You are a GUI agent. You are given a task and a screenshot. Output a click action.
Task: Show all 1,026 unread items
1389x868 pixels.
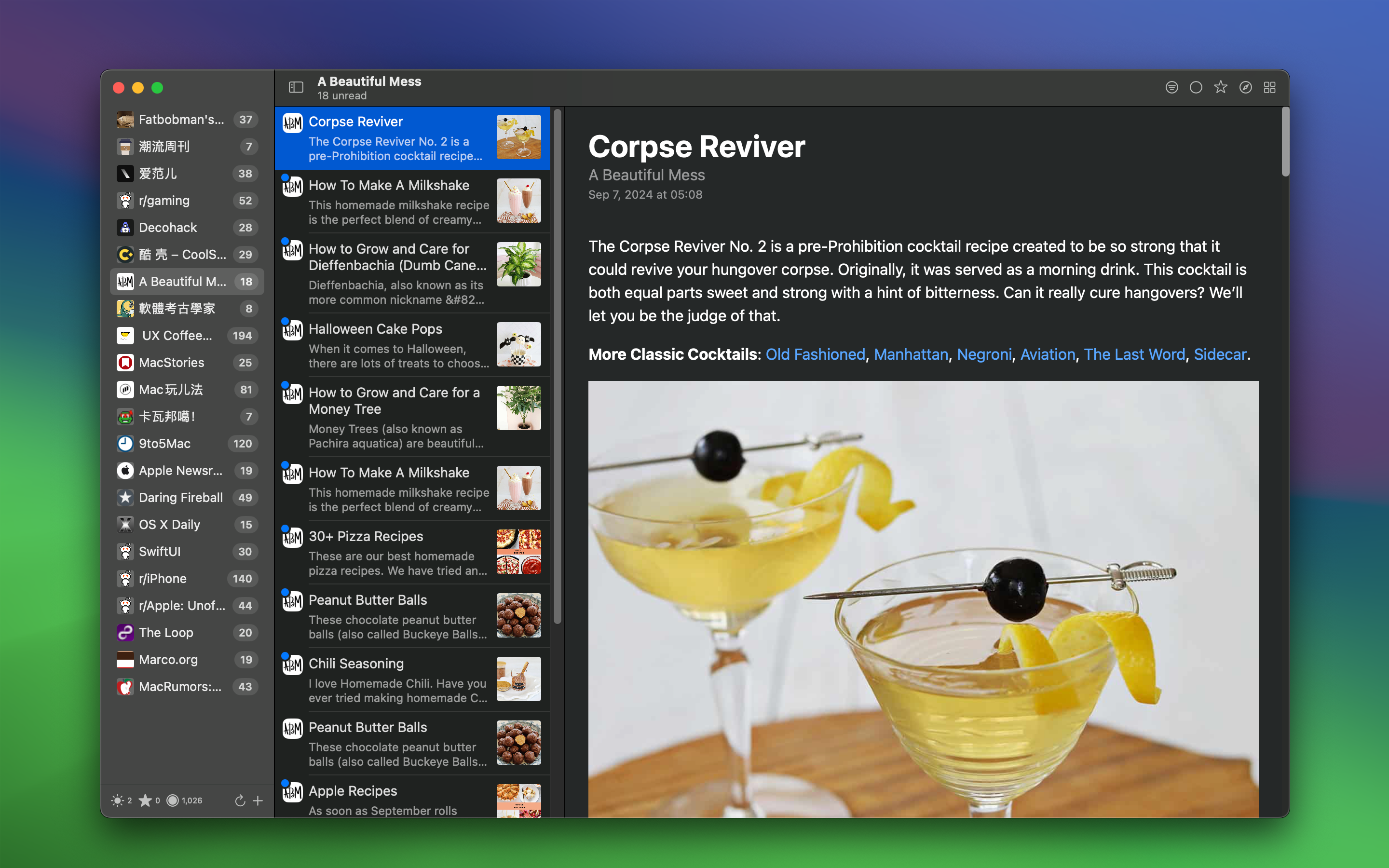[x=173, y=800]
